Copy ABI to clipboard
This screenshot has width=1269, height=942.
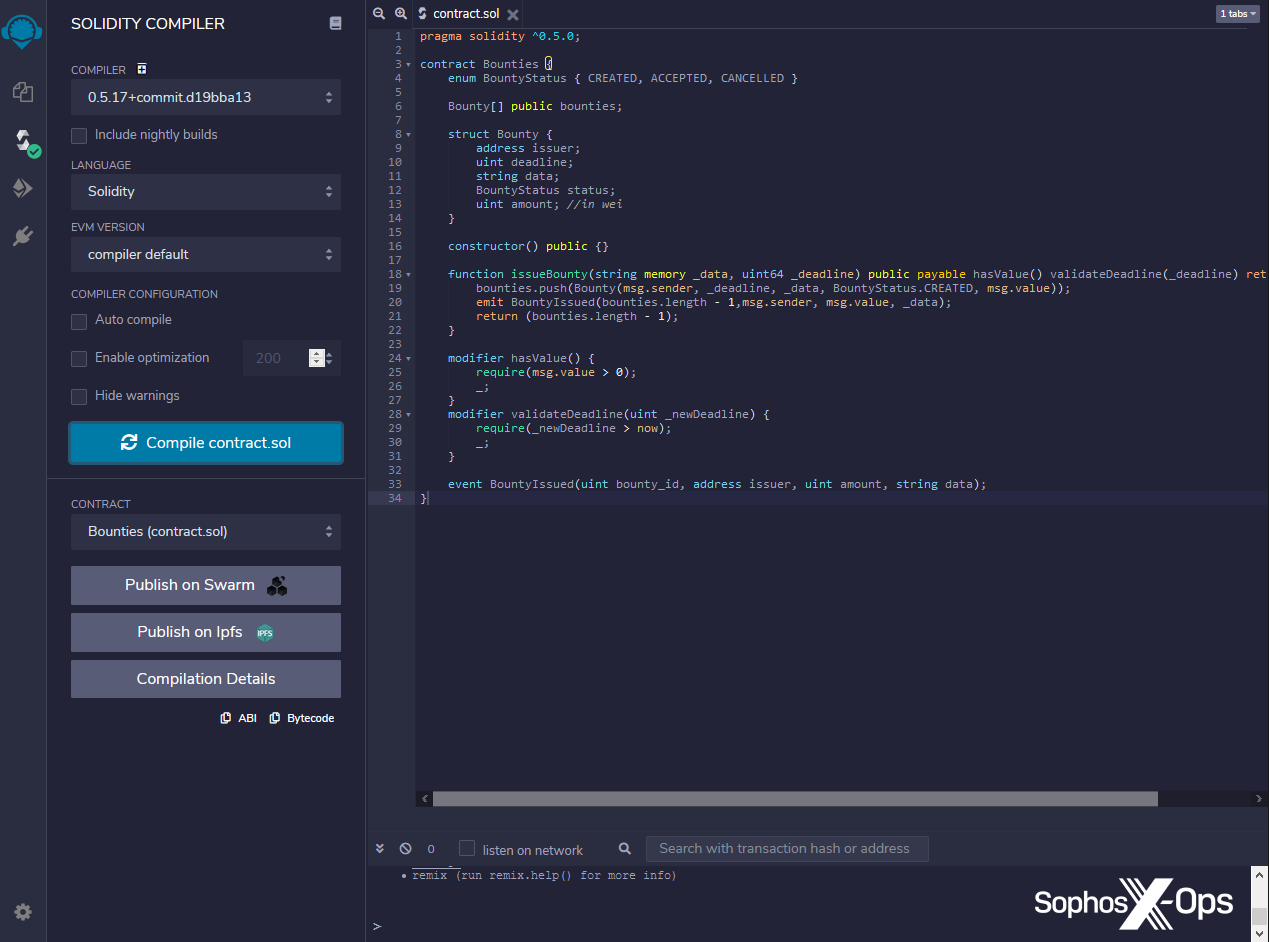tap(239, 718)
